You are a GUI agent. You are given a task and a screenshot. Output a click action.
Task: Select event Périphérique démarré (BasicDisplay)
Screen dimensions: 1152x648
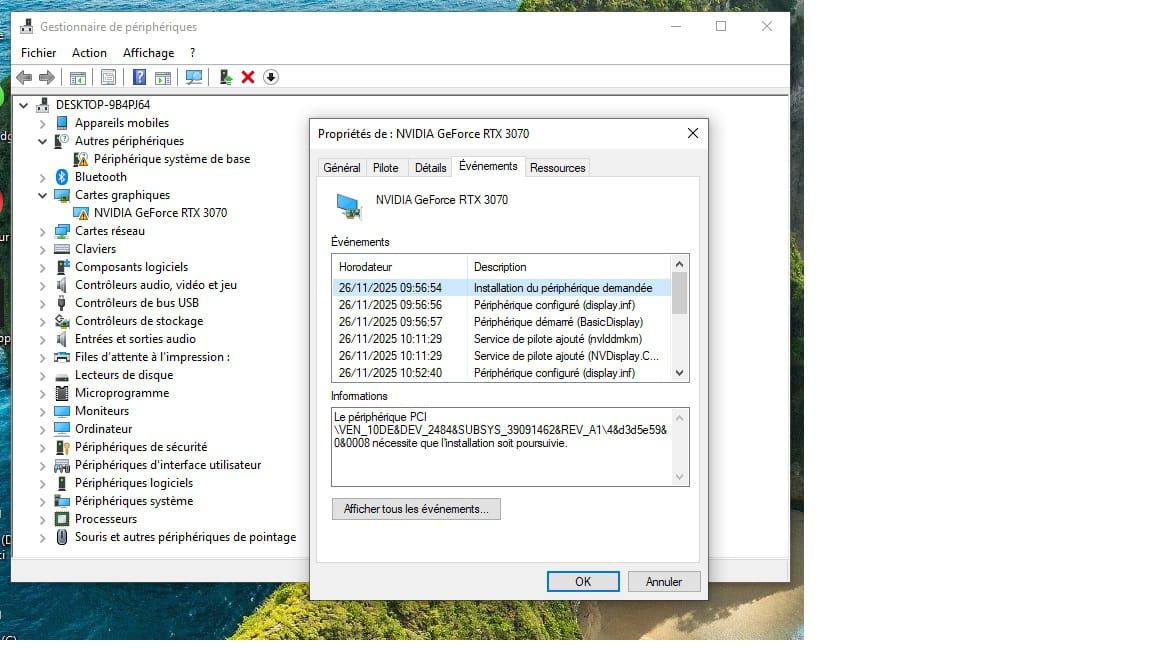coord(501,322)
